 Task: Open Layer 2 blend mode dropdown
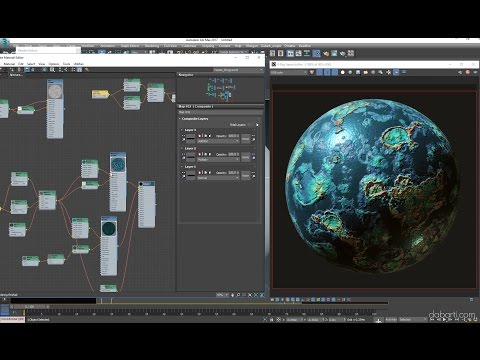pyautogui.click(x=218, y=159)
